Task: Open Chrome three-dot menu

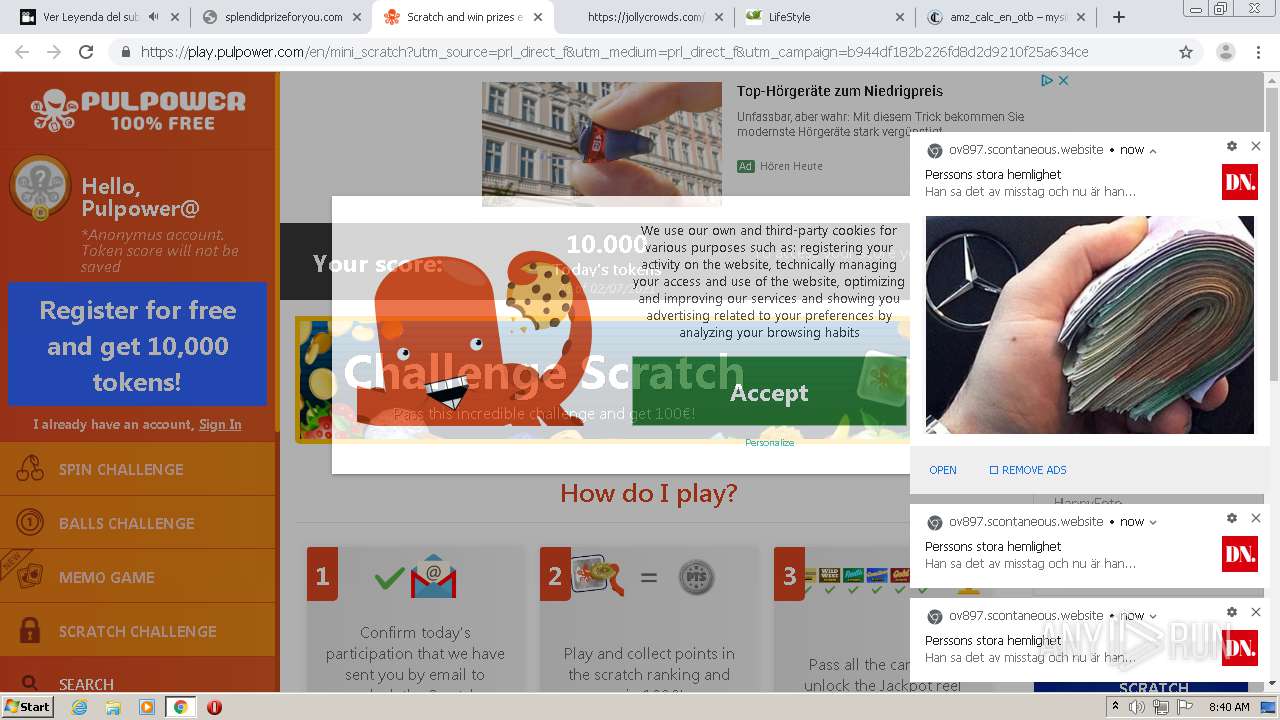Action: click(x=1259, y=52)
